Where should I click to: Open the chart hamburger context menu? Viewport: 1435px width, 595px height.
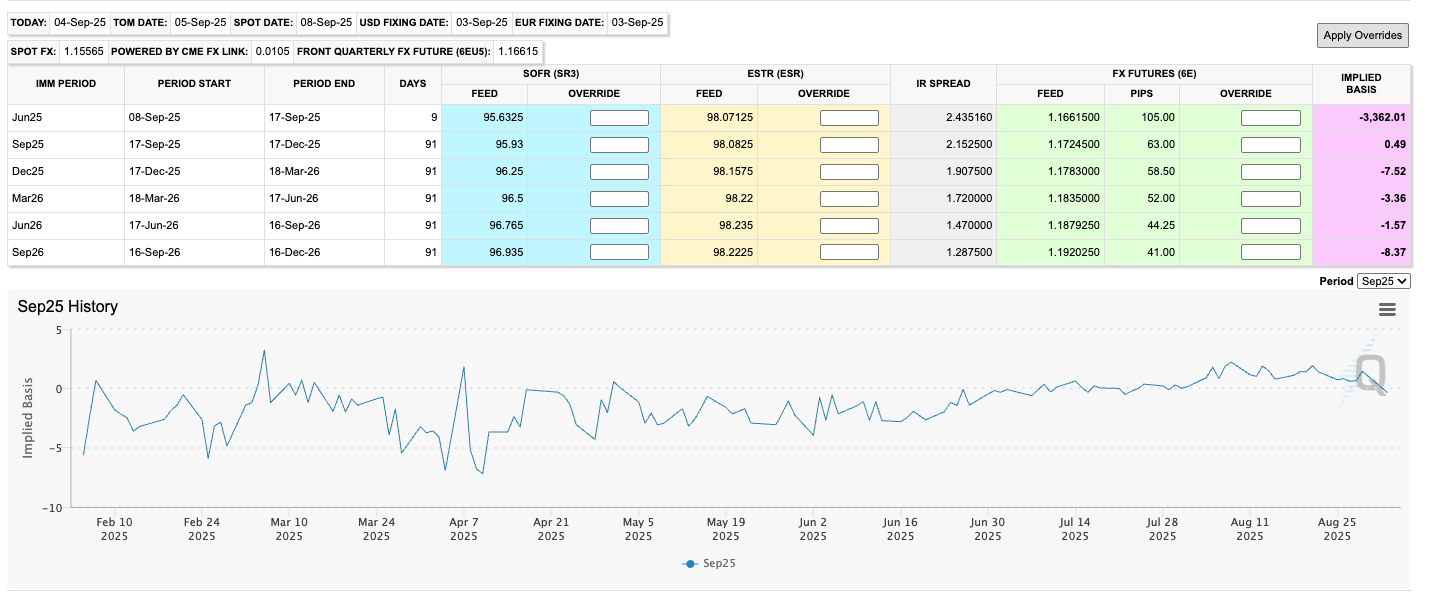pyautogui.click(x=1387, y=310)
